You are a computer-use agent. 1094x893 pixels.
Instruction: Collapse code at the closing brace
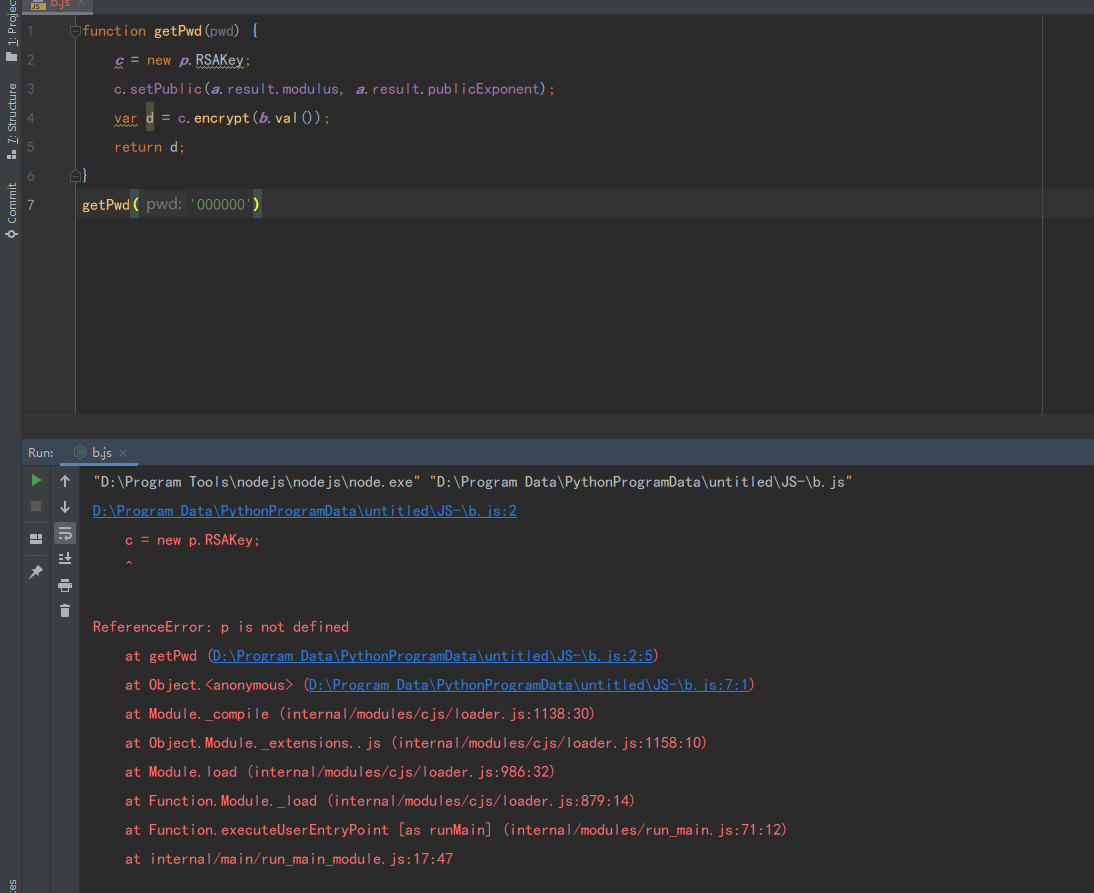pos(75,174)
